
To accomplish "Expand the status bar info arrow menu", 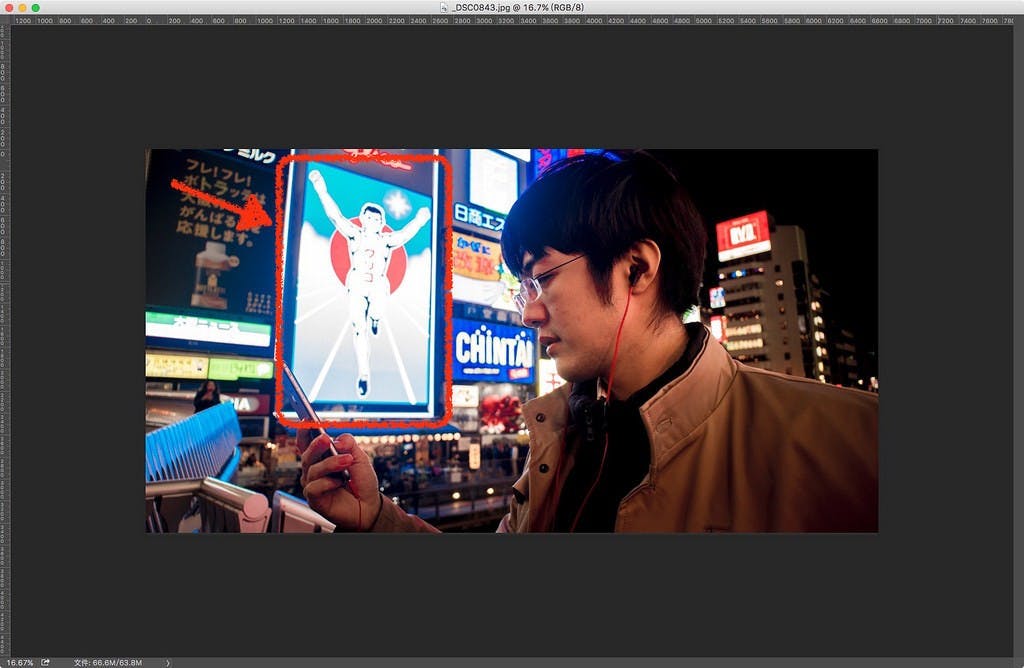I will 167,662.
